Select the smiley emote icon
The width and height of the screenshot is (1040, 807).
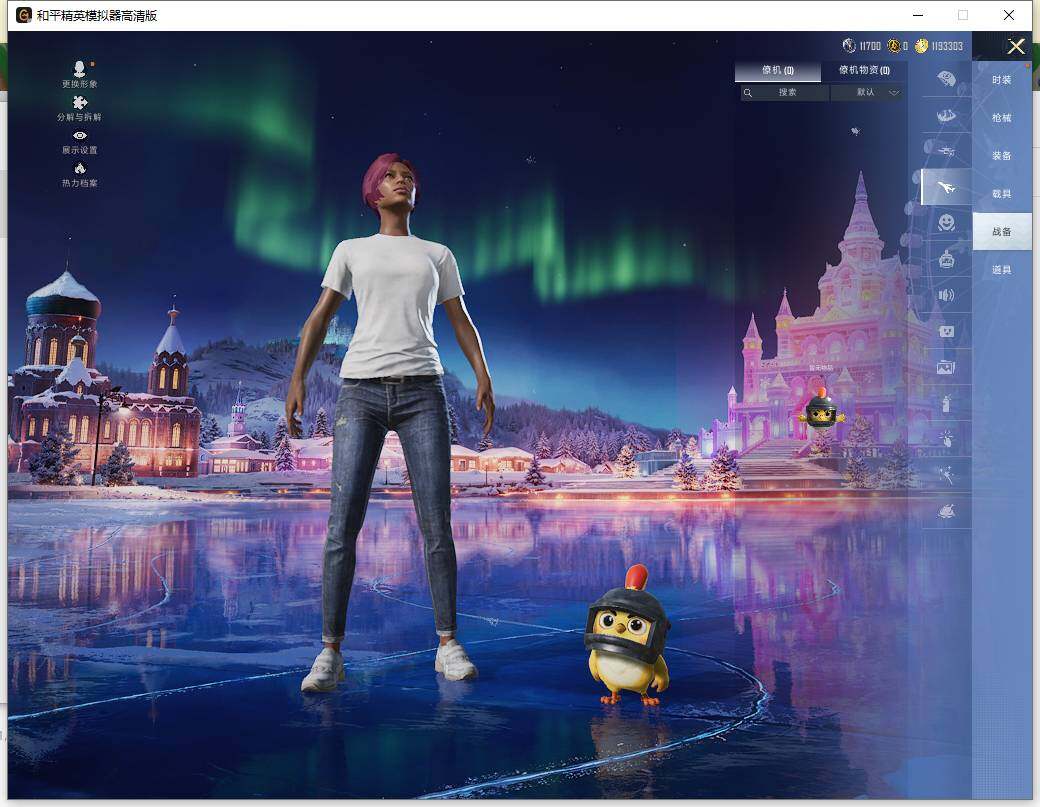(x=946, y=222)
